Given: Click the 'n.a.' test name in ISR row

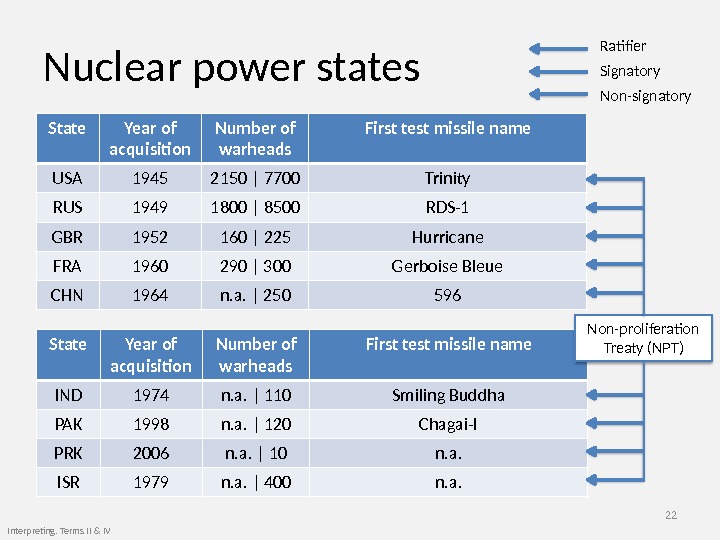Looking at the screenshot, I should click(x=448, y=482).
